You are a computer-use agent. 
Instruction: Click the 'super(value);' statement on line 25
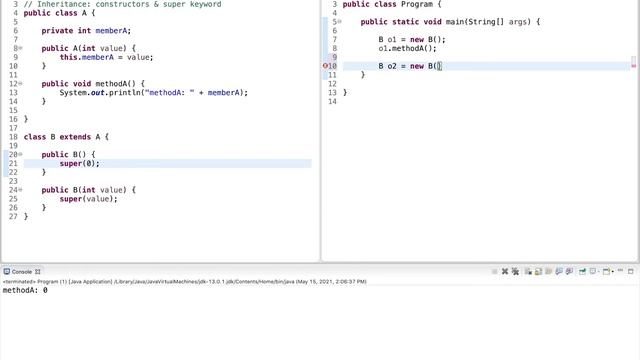[88, 199]
